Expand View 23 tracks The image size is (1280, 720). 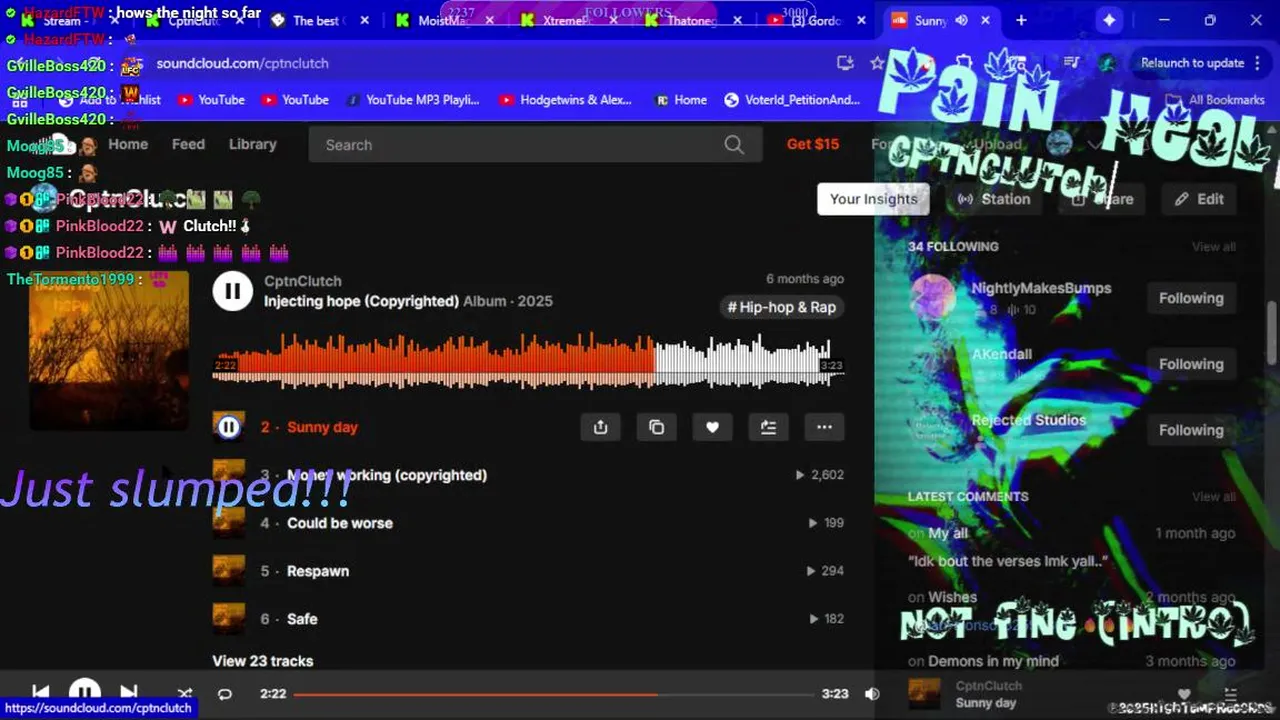pyautogui.click(x=262, y=661)
